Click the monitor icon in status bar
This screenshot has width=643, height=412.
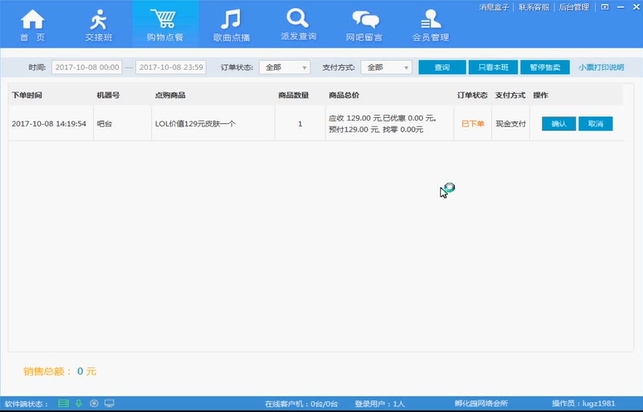pyautogui.click(x=109, y=403)
